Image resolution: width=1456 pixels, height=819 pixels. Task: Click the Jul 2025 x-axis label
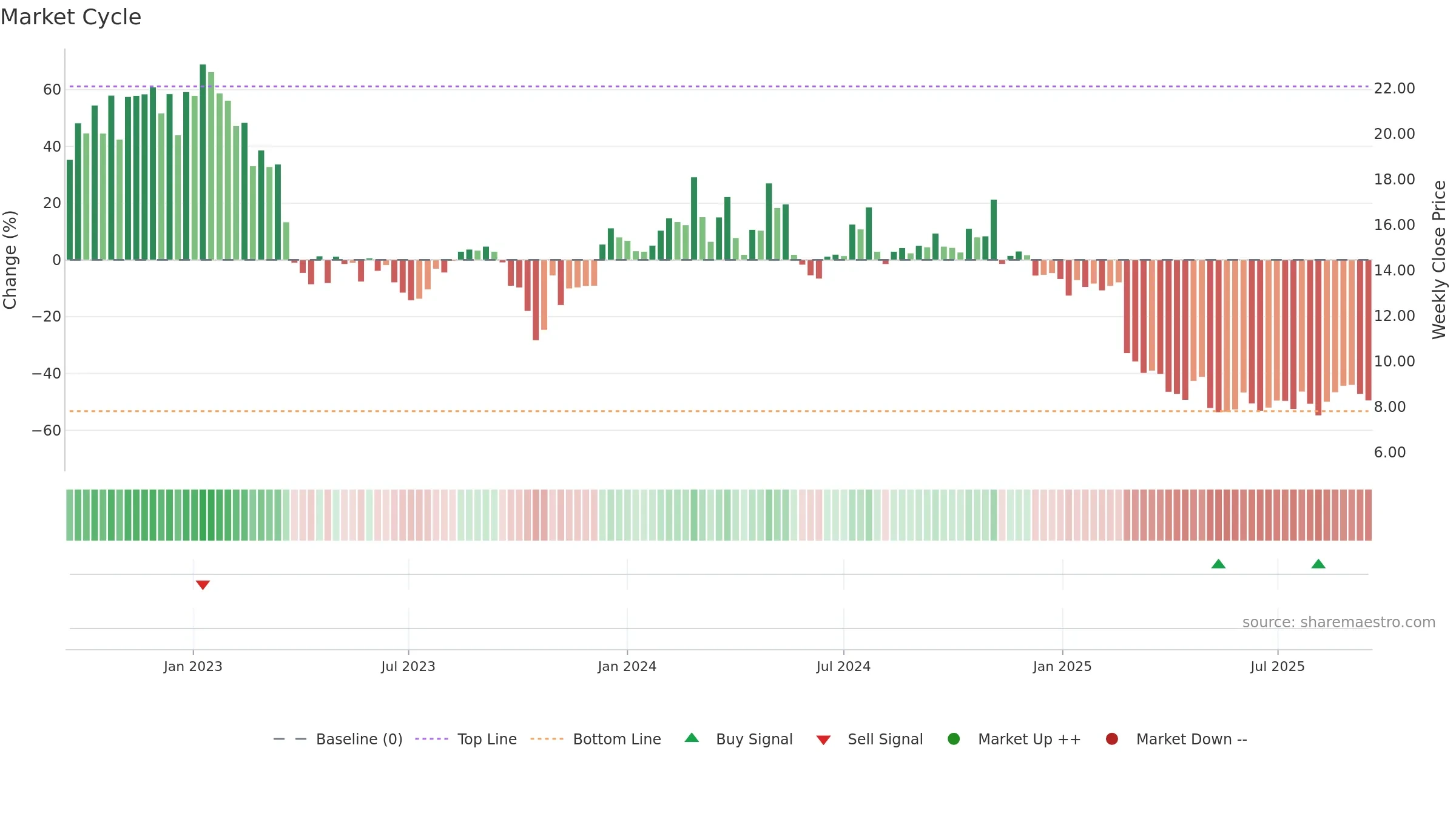point(1278,666)
